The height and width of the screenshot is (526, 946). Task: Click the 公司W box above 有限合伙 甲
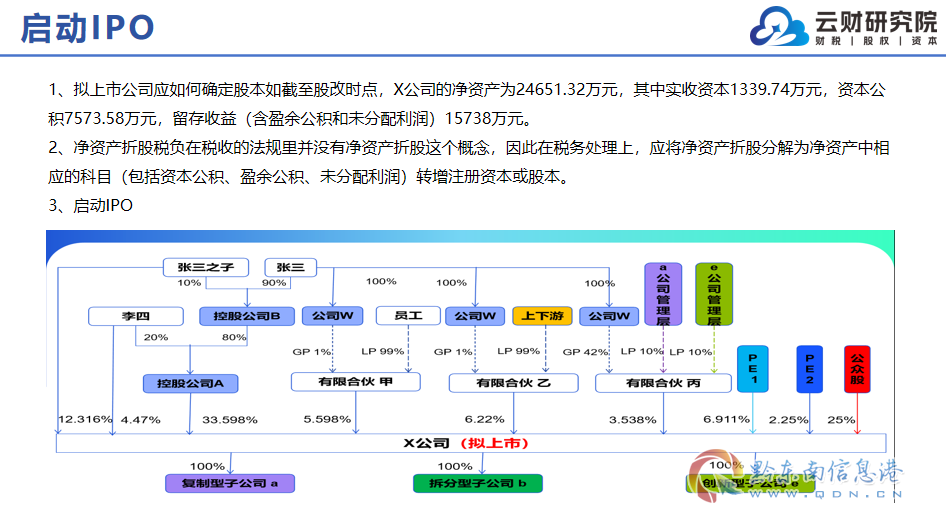[x=332, y=315]
